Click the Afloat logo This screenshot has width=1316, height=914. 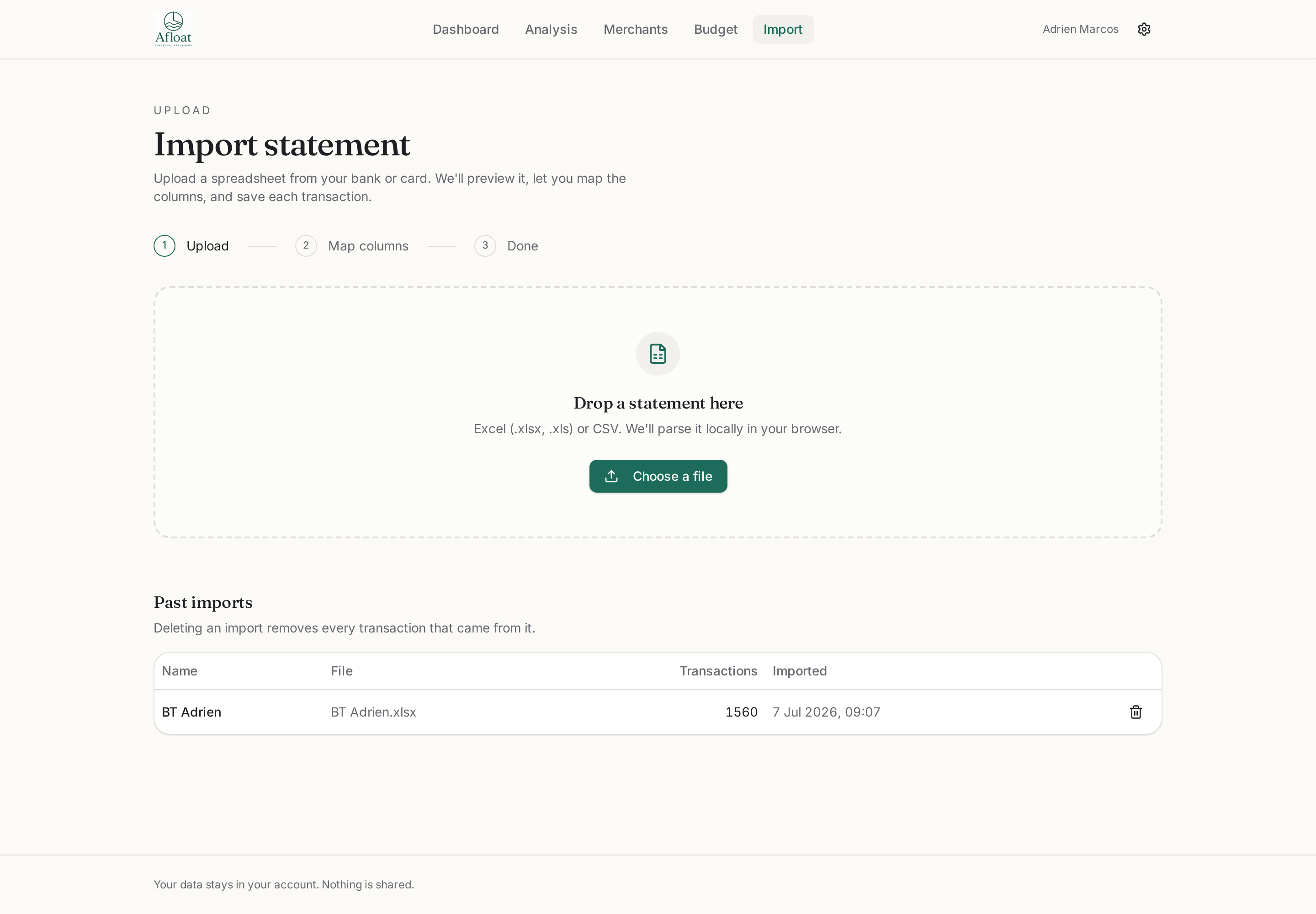pyautogui.click(x=173, y=29)
